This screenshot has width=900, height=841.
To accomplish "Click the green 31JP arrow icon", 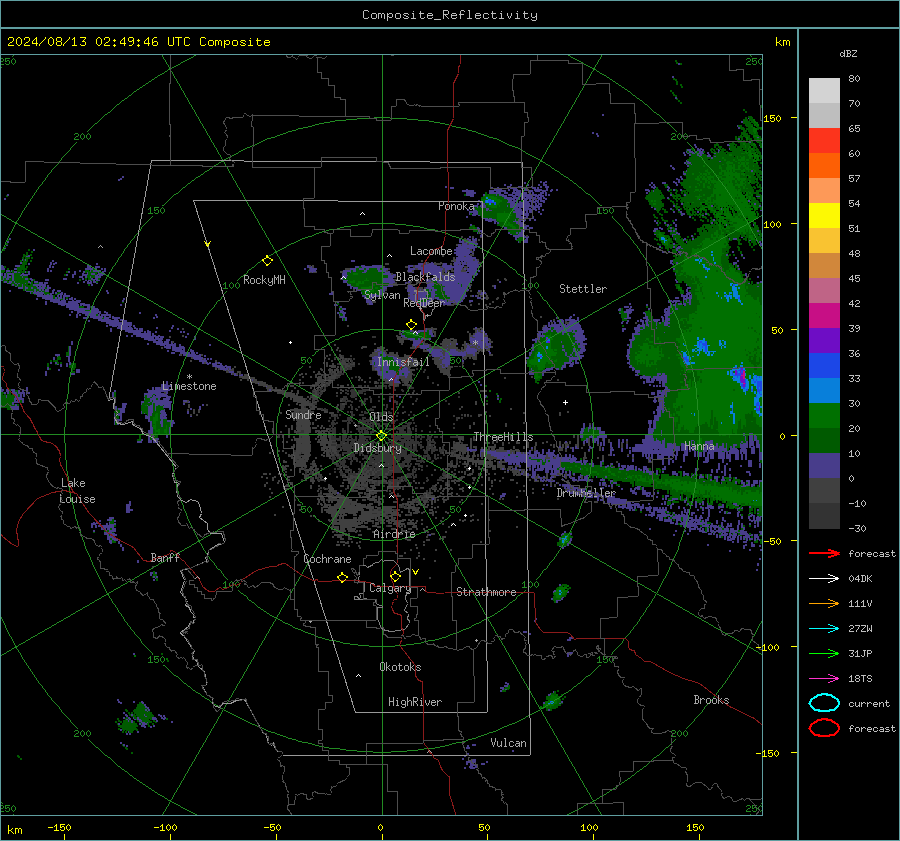I will pyautogui.click(x=824, y=653).
